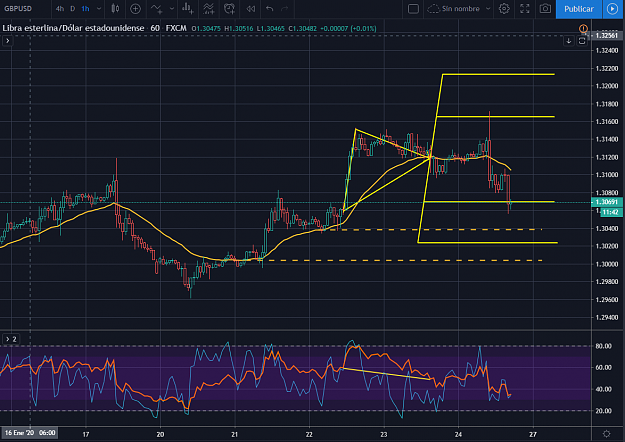
Task: Click the 1.29400 price scale value
Action: tap(607, 317)
